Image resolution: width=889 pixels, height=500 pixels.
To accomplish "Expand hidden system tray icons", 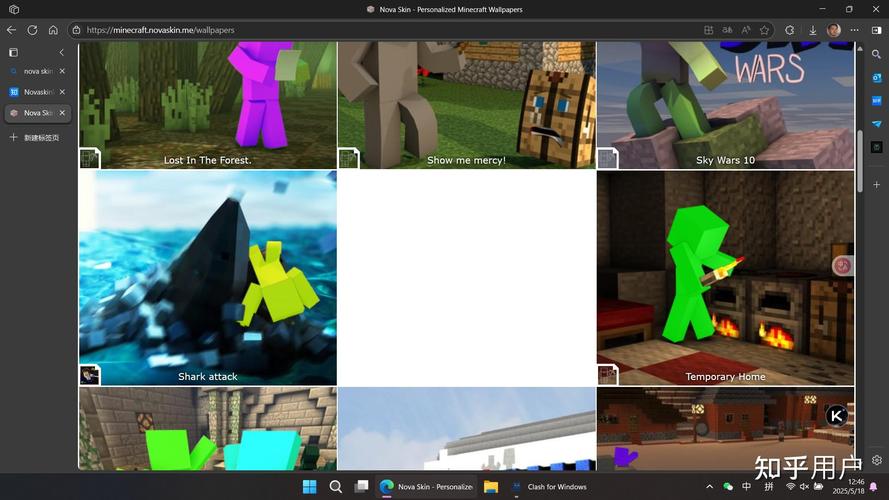I will [709, 486].
